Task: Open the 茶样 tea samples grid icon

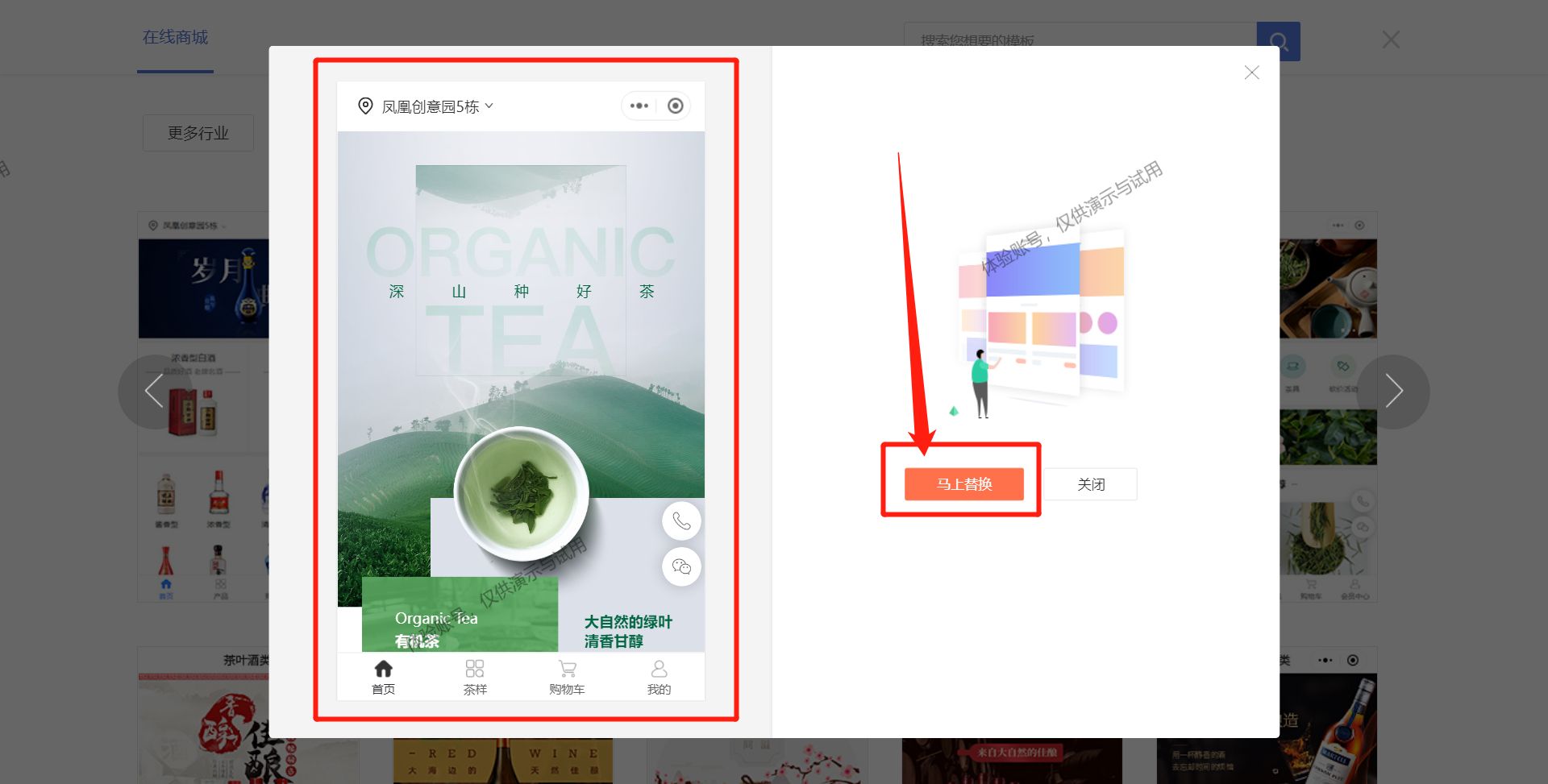Action: point(475,668)
